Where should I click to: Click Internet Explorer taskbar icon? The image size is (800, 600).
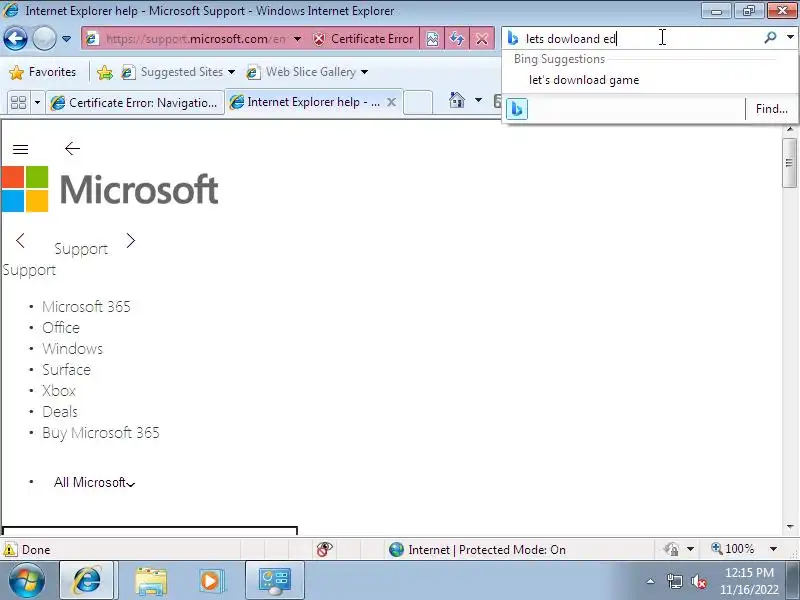point(87,580)
